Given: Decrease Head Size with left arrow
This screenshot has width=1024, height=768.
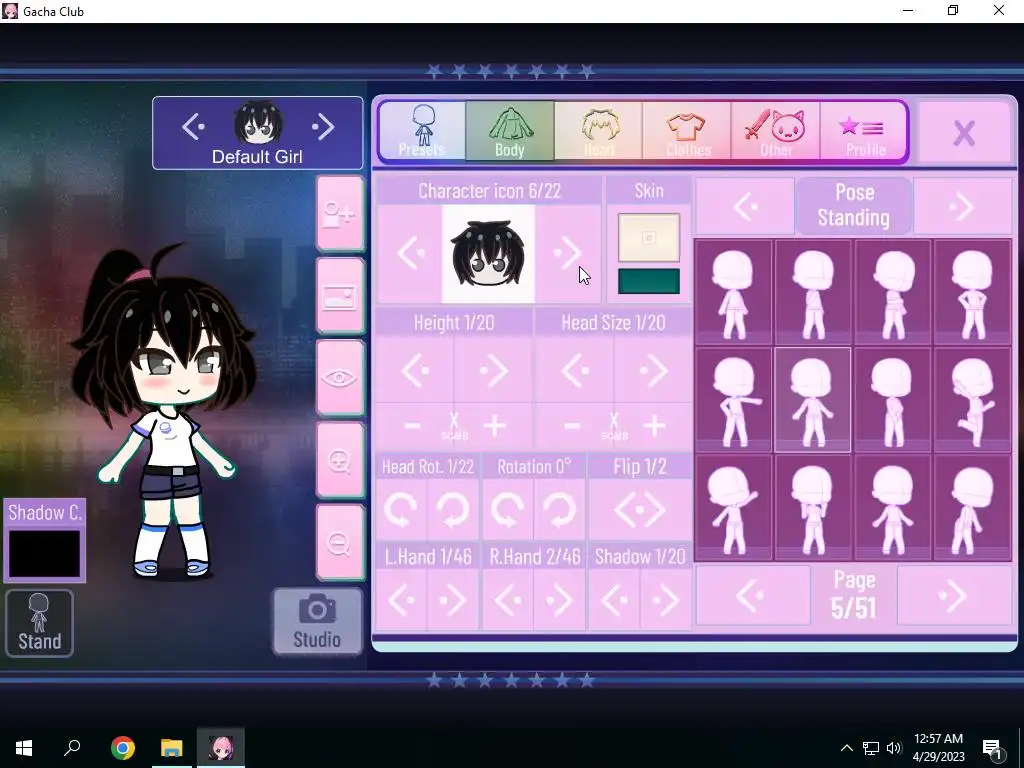Looking at the screenshot, I should 575,370.
